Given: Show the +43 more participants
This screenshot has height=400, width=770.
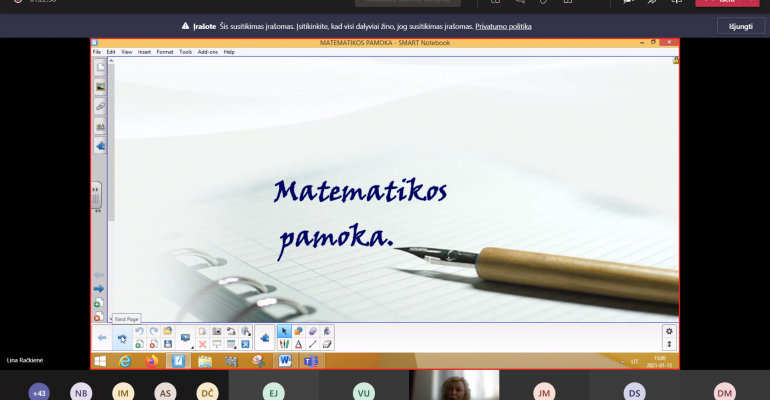Looking at the screenshot, I should pos(39,393).
